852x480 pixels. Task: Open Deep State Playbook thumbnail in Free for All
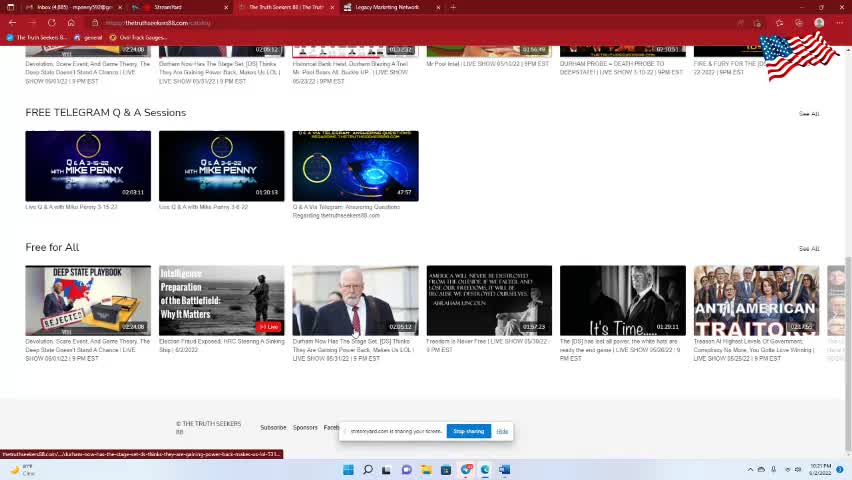tap(88, 301)
